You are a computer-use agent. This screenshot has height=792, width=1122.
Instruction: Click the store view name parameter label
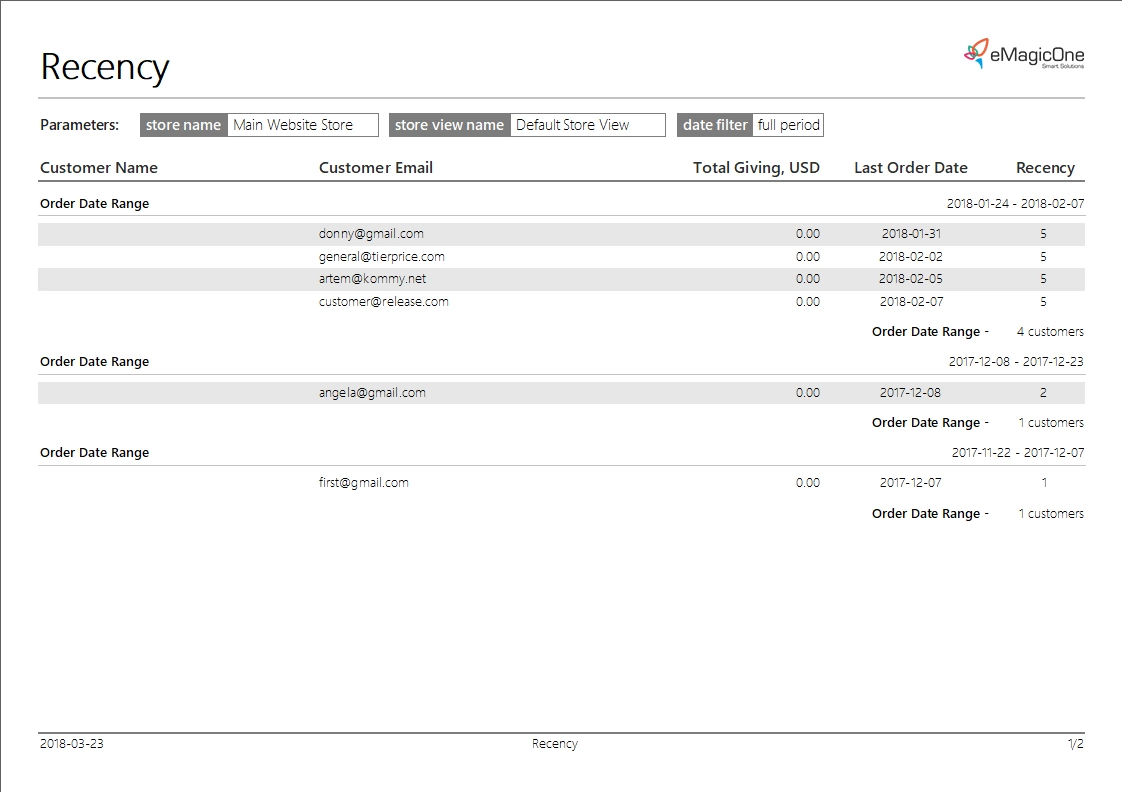coord(449,125)
